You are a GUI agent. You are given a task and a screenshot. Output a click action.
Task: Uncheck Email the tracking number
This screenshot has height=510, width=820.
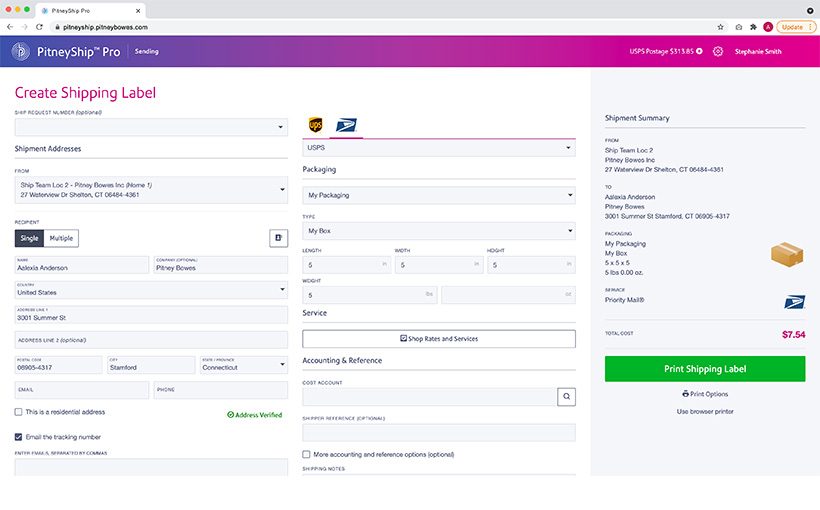click(x=18, y=437)
